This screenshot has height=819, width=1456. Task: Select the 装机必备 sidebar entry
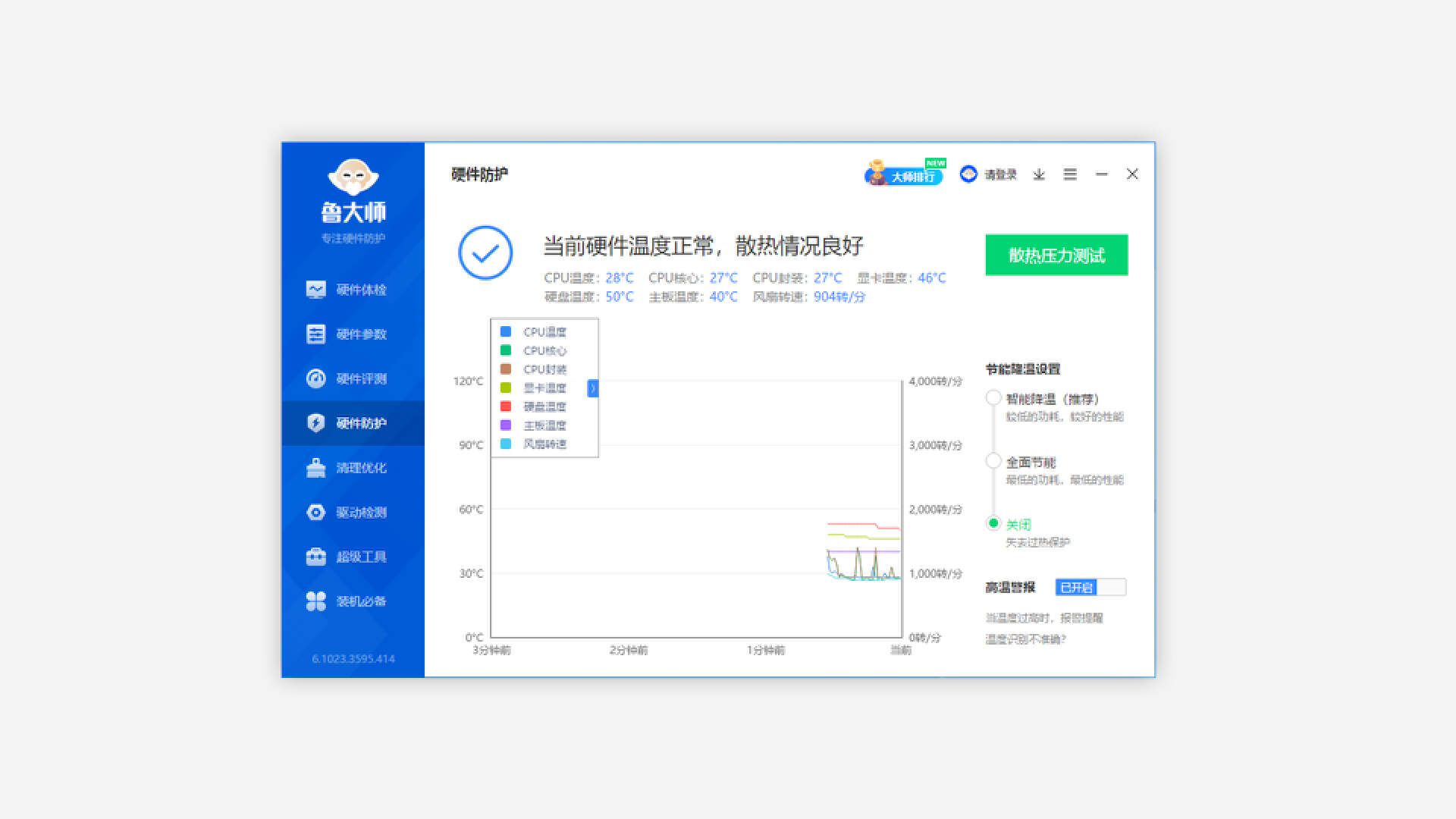point(353,601)
